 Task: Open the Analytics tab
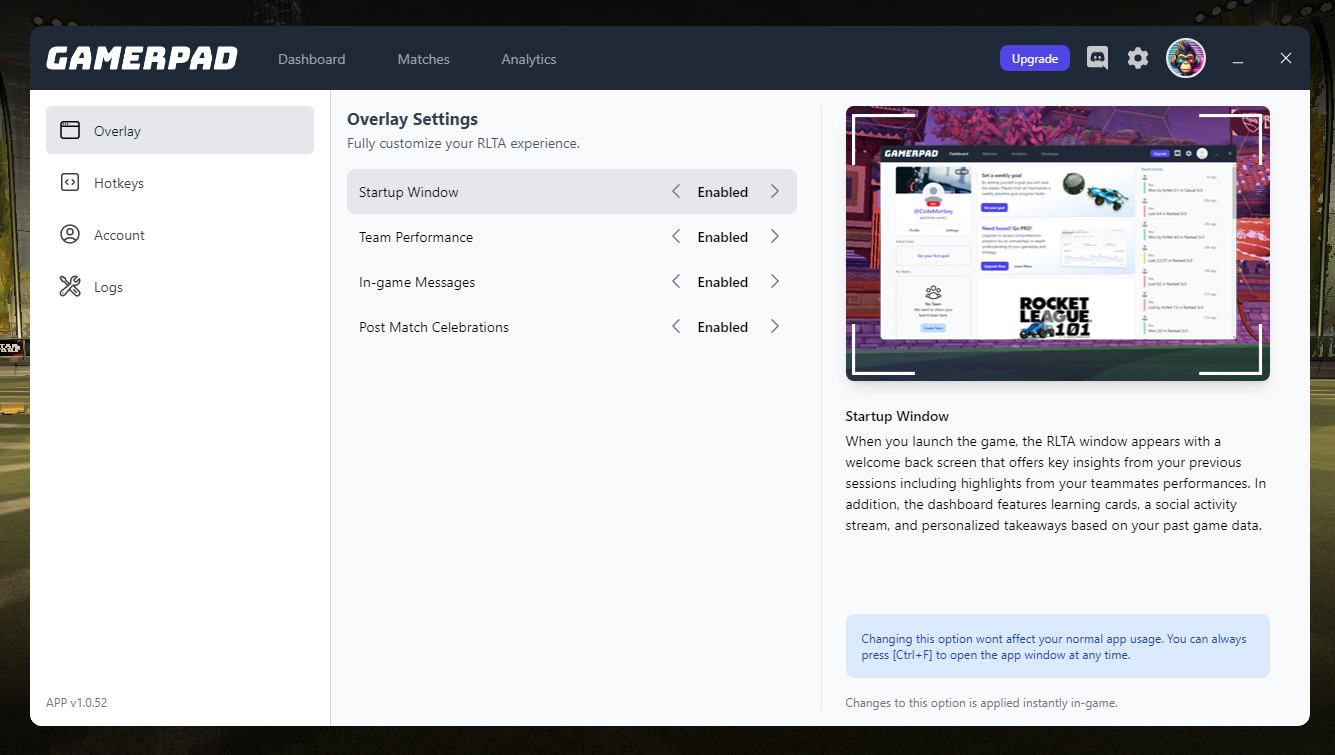pos(529,59)
